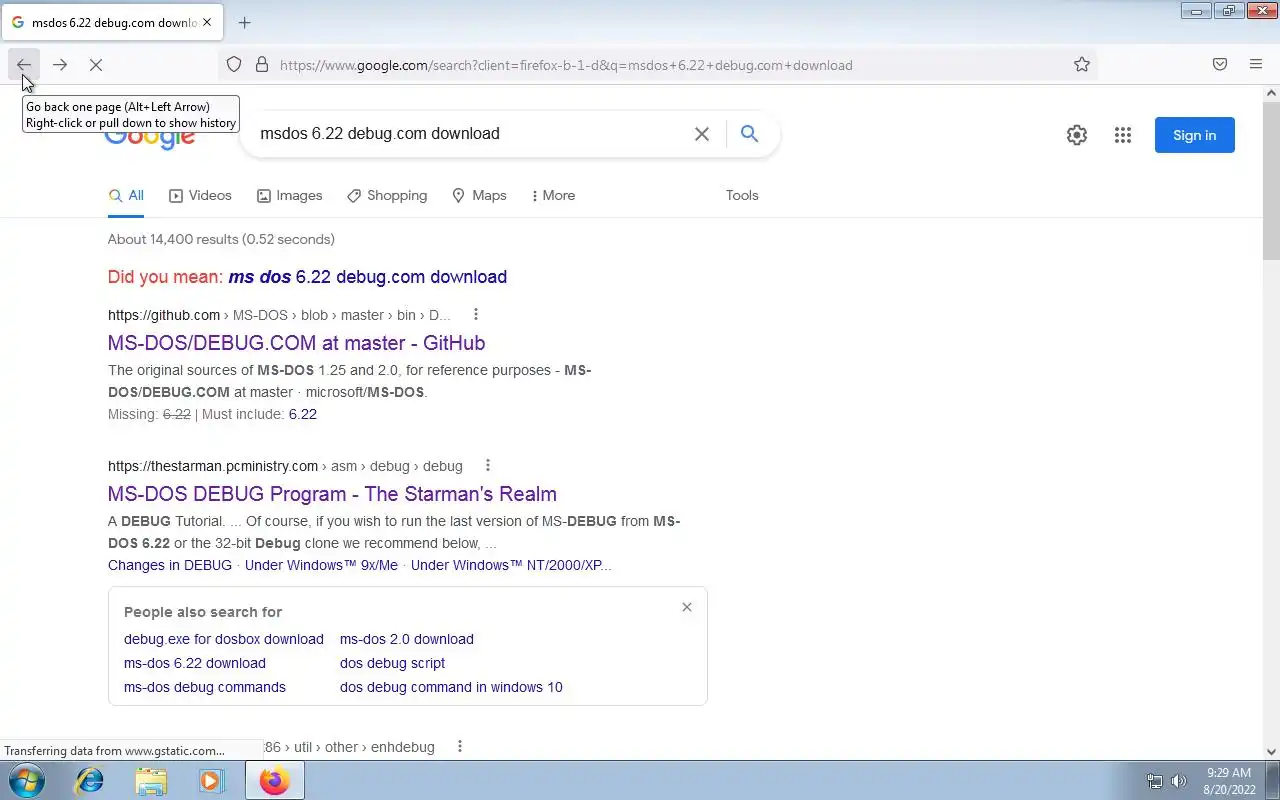Click the Sign in button

[1195, 135]
